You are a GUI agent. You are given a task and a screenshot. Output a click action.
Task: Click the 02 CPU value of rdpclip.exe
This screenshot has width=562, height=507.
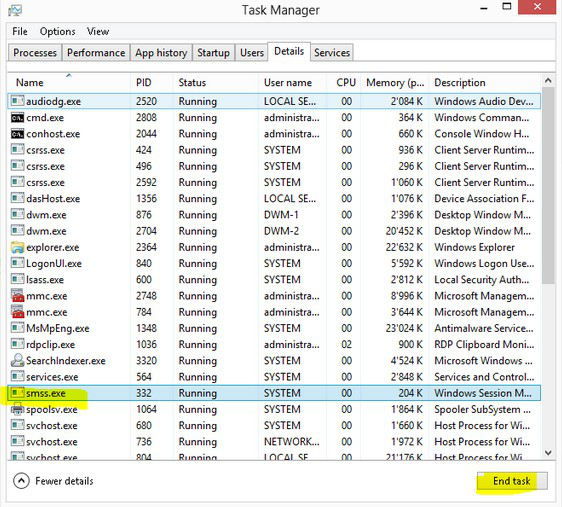coord(347,344)
